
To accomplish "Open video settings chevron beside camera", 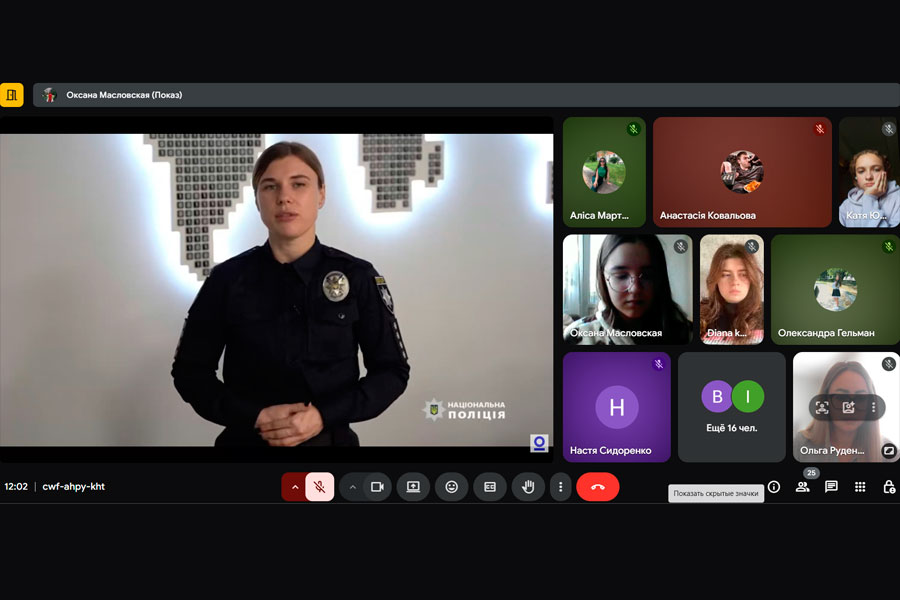I will tap(352, 487).
